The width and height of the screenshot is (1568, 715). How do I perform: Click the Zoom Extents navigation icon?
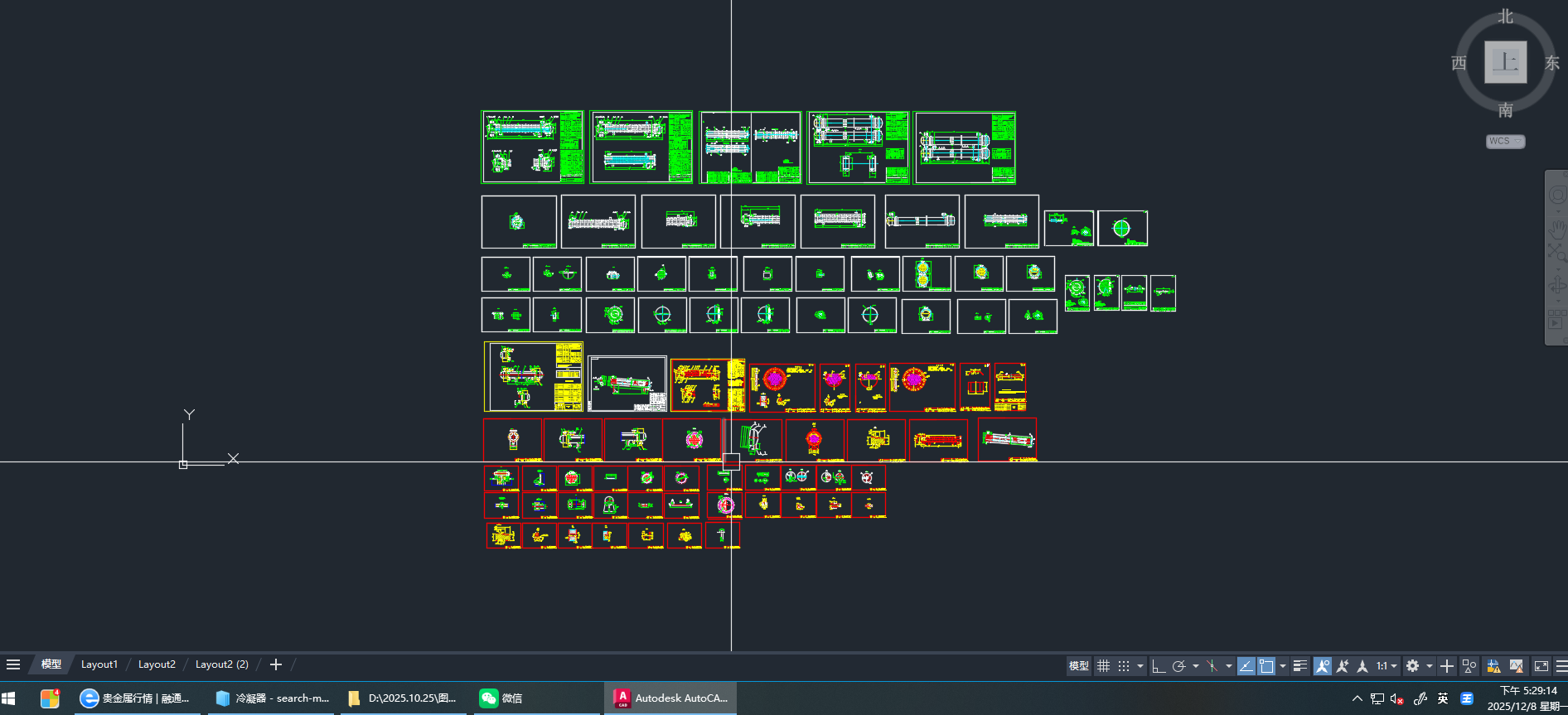click(1557, 252)
